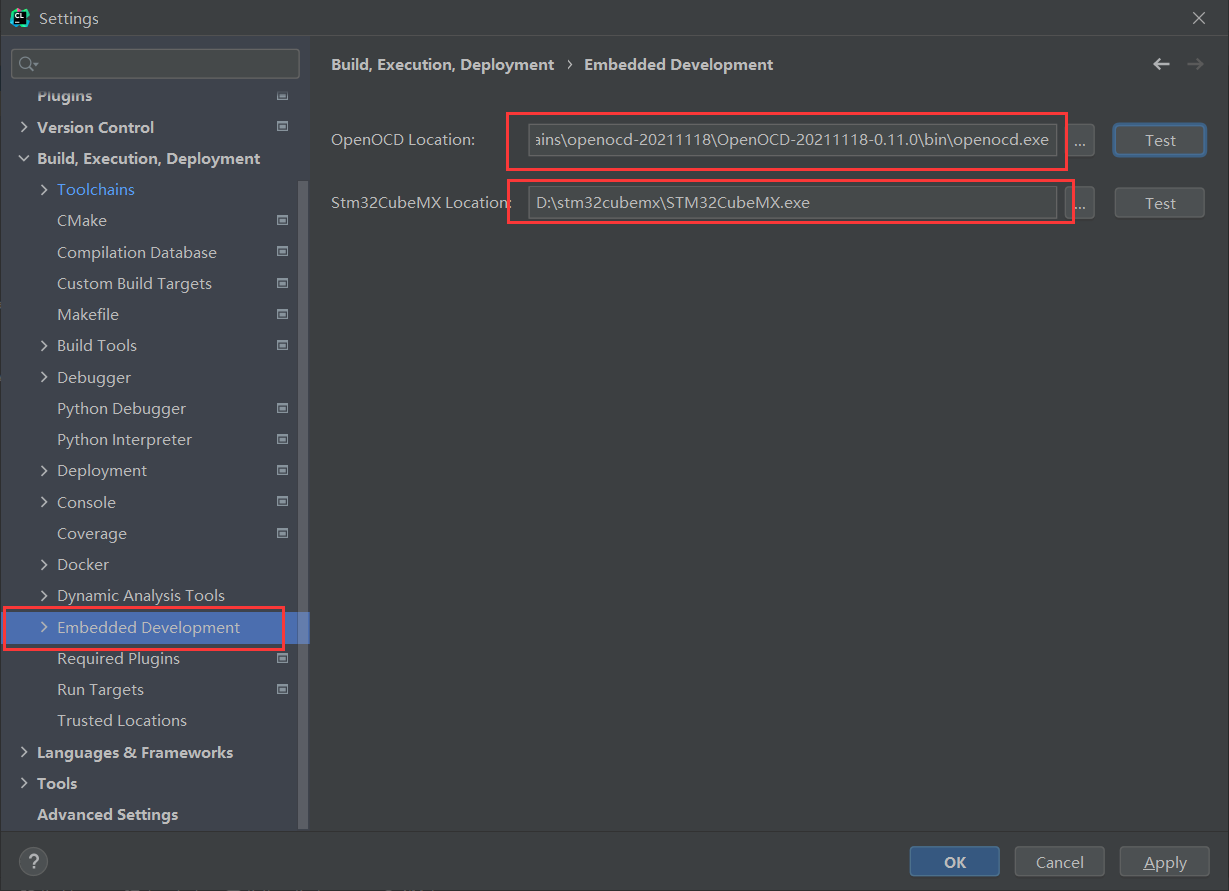Viewport: 1229px width, 891px height.
Task: Expand the Deployment node arrow
Action: [x=44, y=470]
